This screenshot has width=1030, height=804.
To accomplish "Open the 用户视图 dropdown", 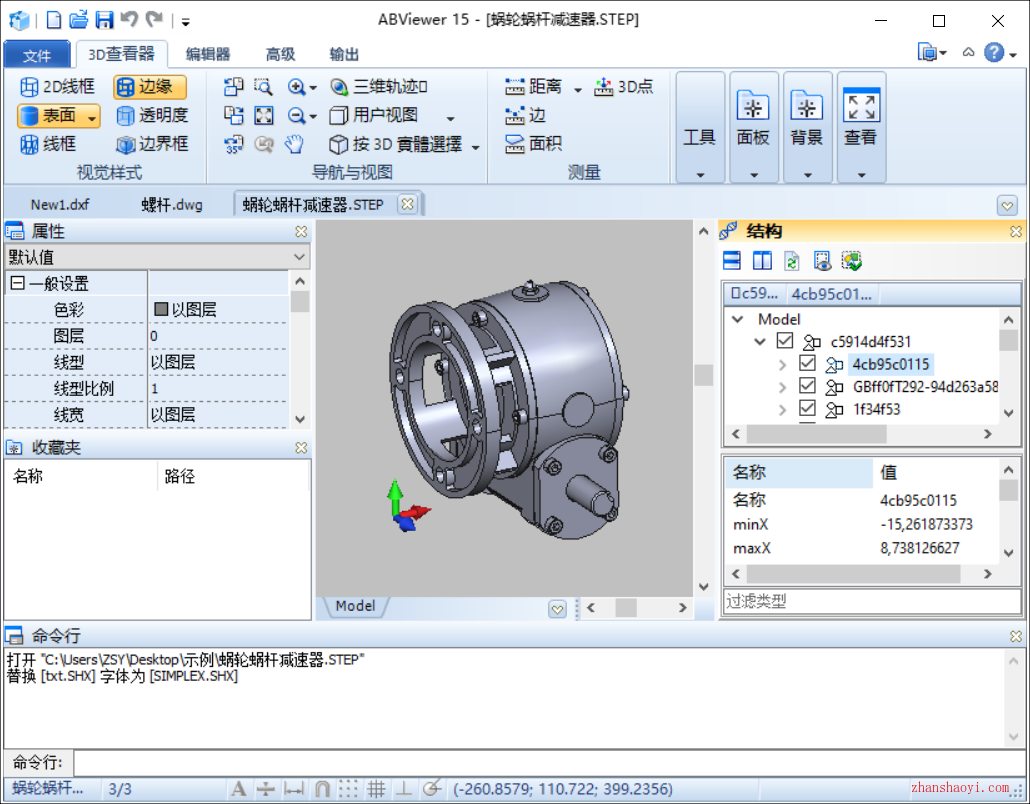I will 451,118.
